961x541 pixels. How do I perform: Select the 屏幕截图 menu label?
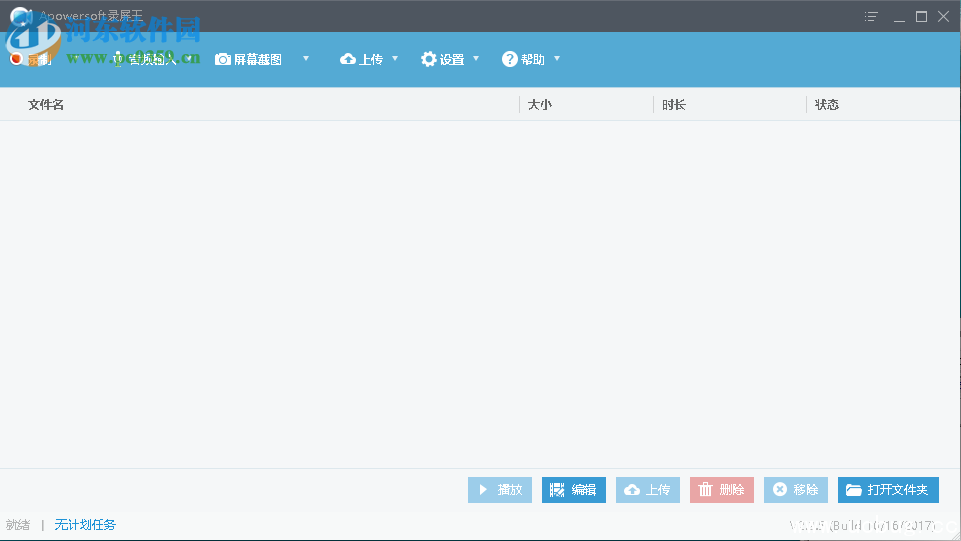pos(257,59)
